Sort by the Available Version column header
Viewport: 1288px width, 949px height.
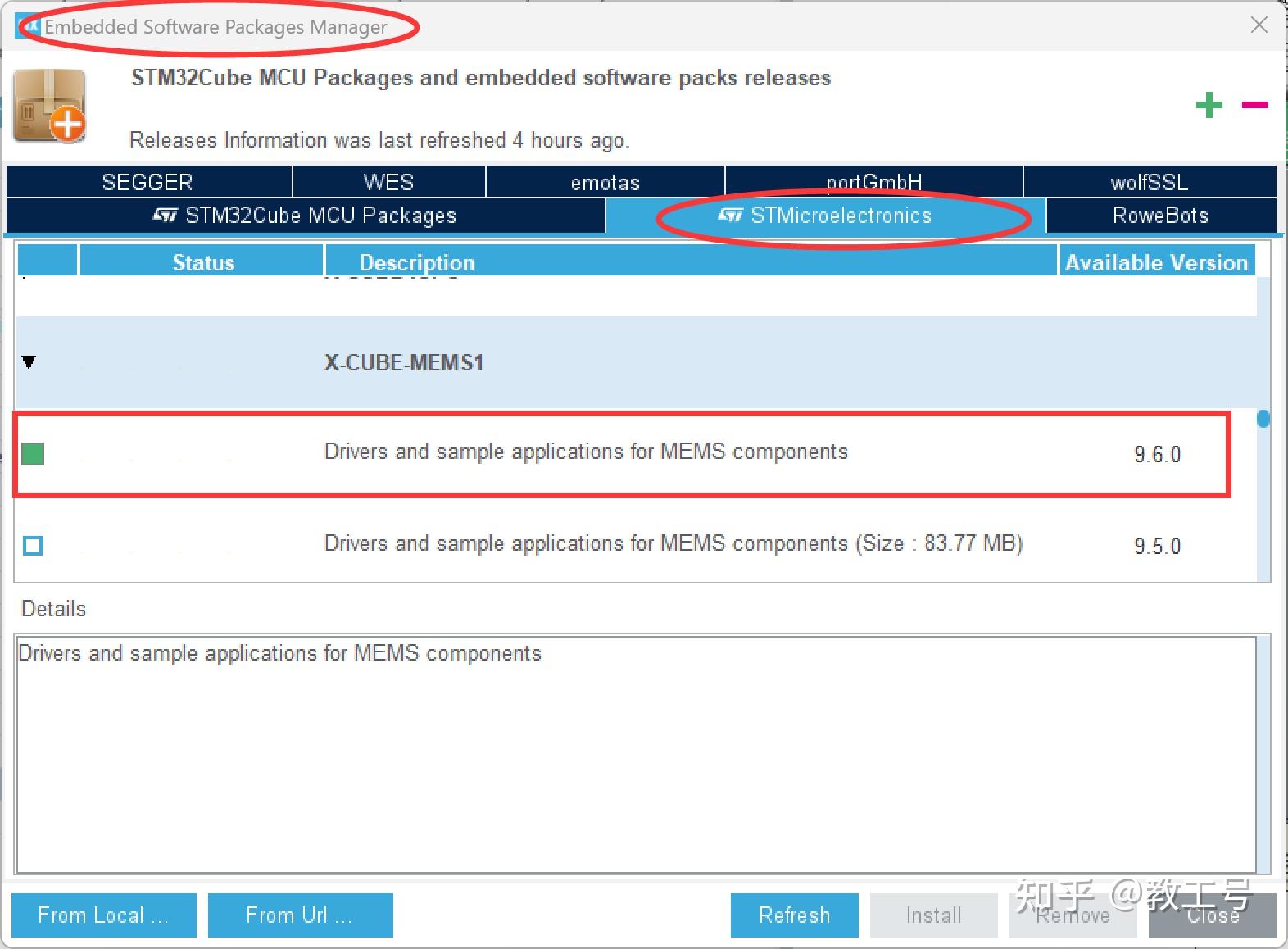[1157, 262]
